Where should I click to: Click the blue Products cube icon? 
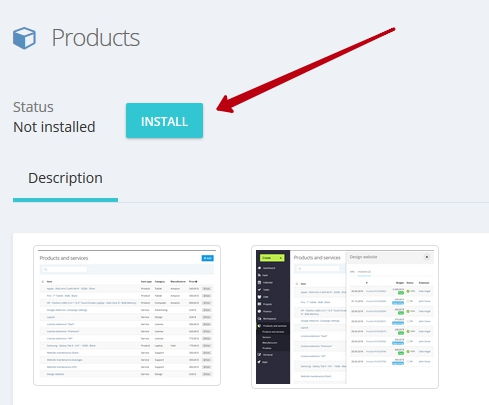[x=24, y=38]
